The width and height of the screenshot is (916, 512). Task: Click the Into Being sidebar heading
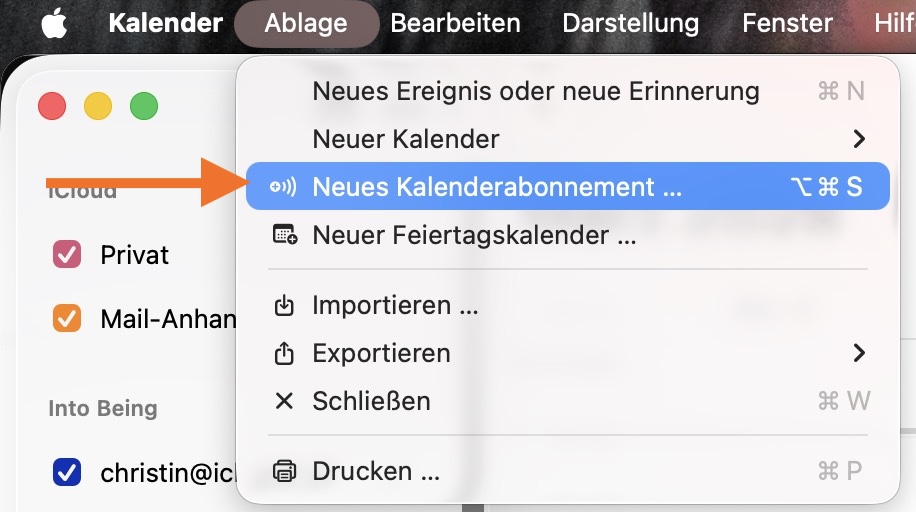coord(103,408)
